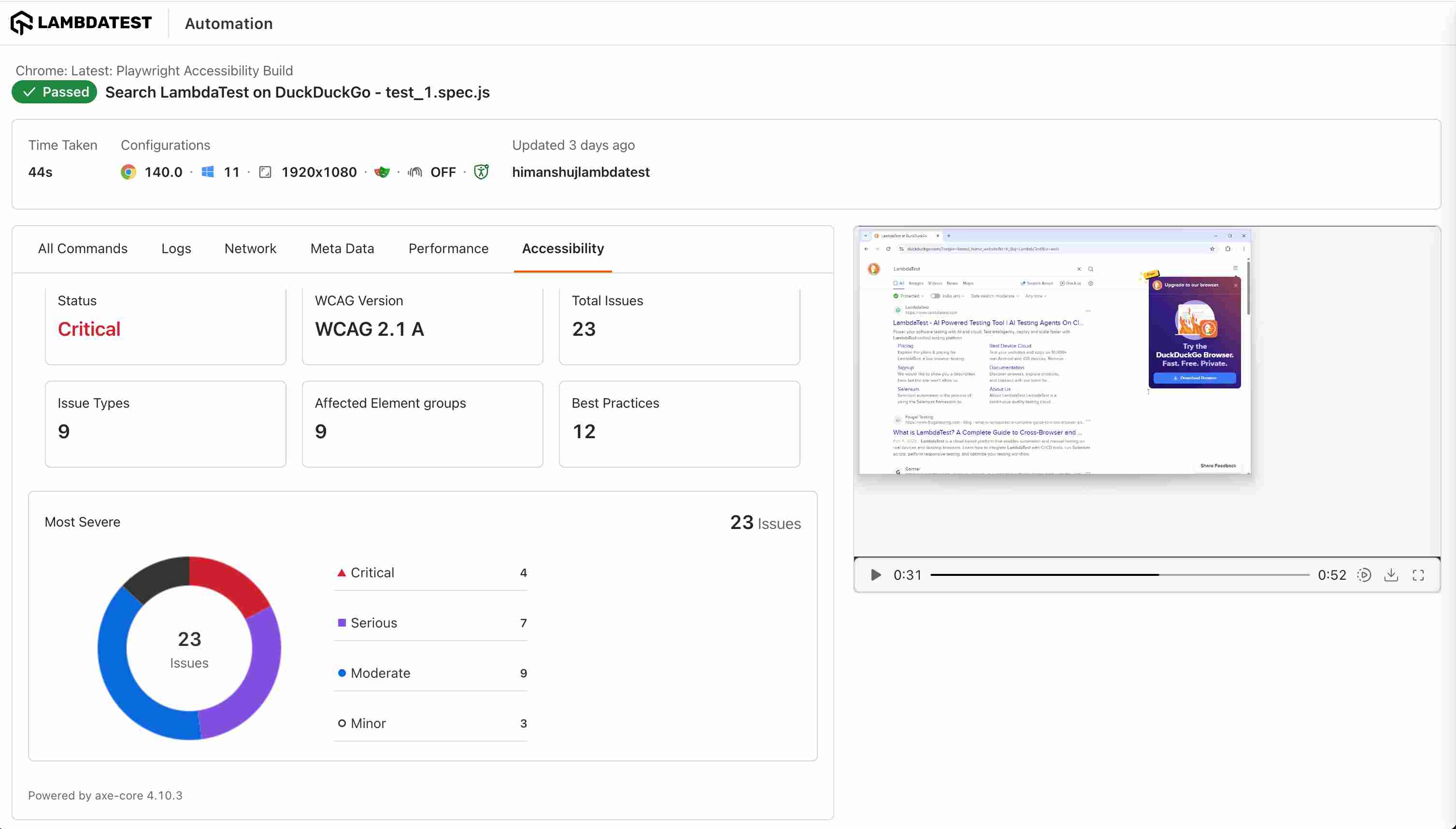
Task: Open the Network tab
Action: (x=250, y=248)
